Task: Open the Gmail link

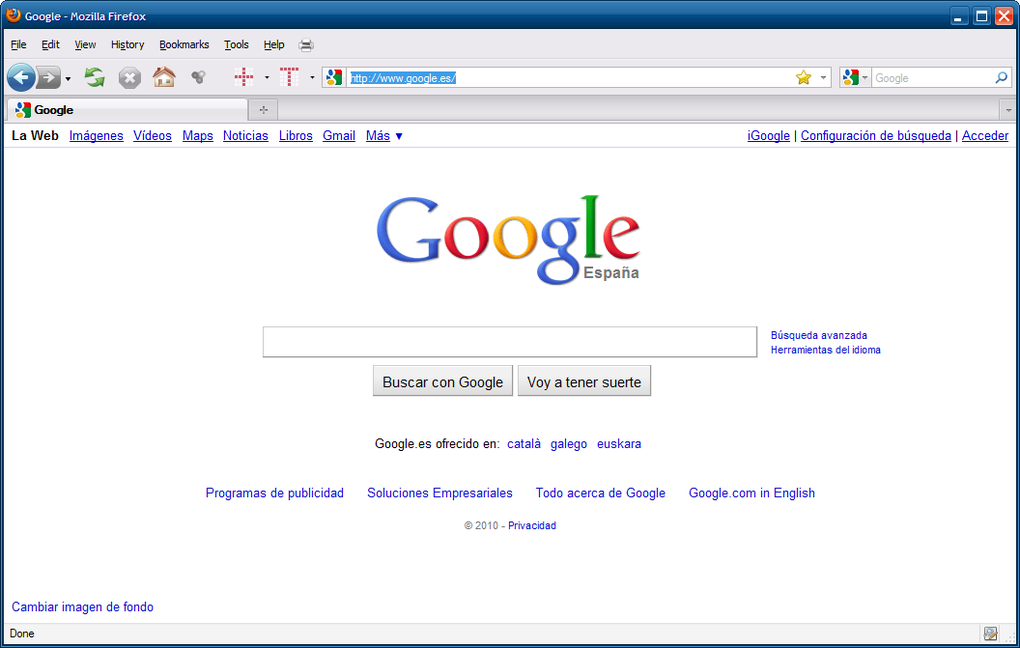Action: (339, 135)
